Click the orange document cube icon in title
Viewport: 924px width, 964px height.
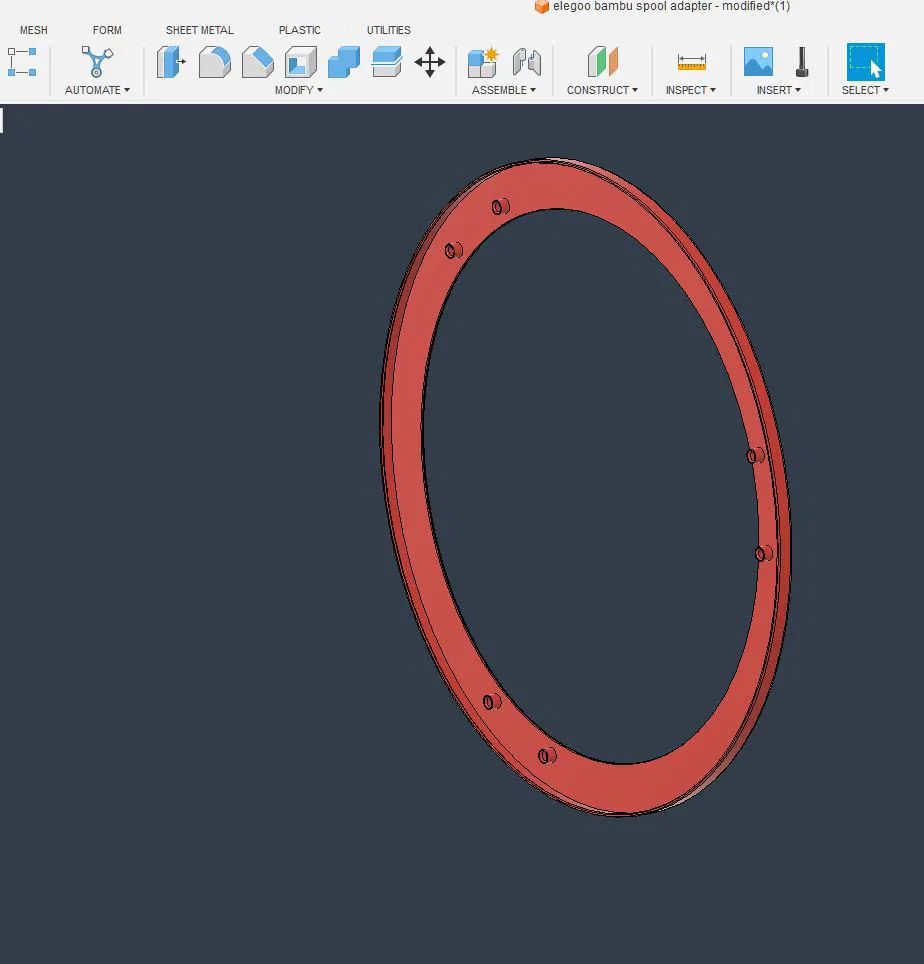click(x=542, y=7)
